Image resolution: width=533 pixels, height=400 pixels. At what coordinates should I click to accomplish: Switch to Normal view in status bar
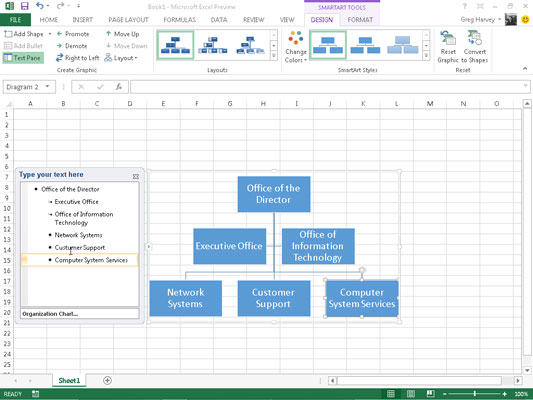[x=391, y=394]
